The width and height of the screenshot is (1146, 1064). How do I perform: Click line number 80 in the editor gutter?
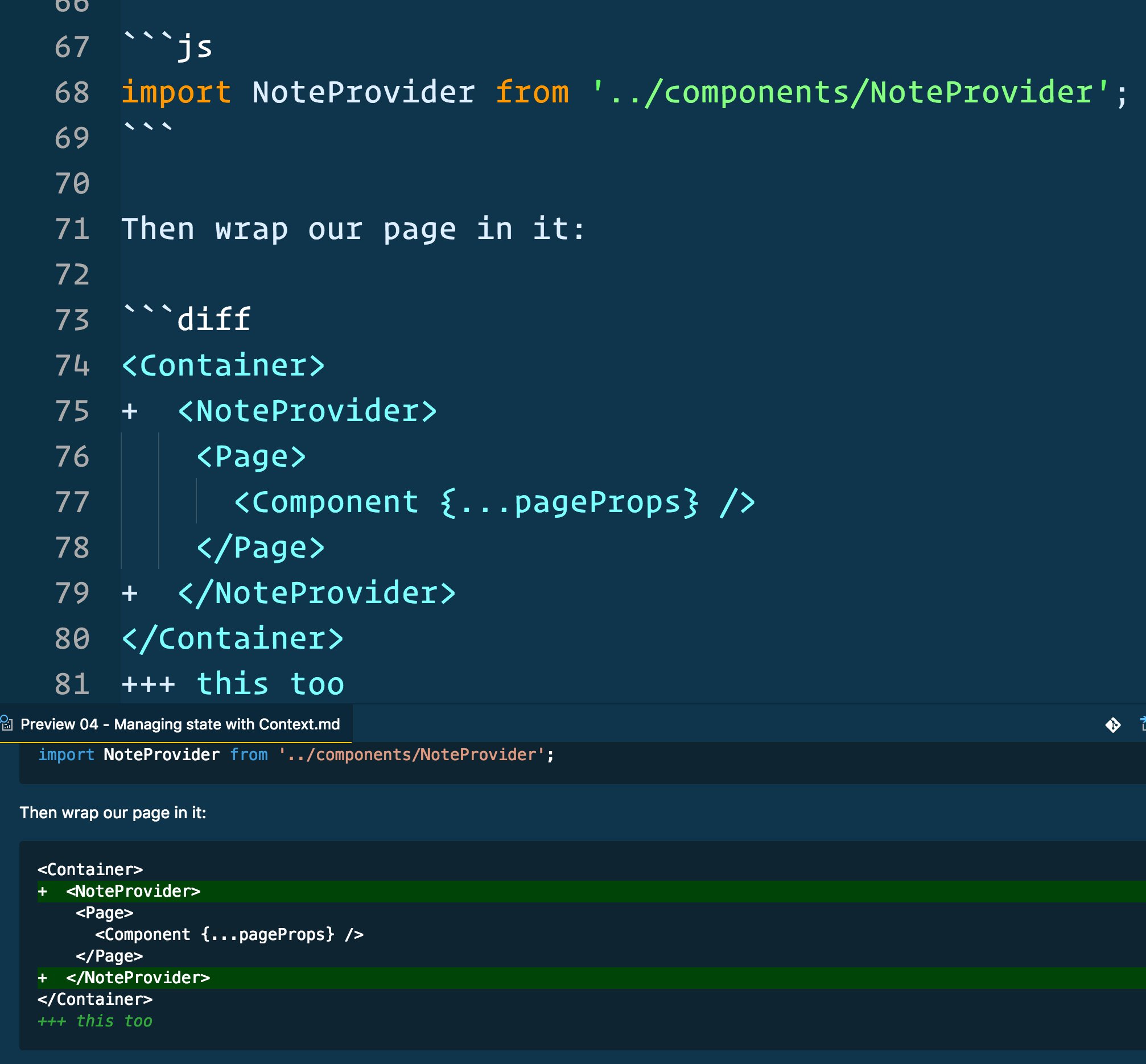tap(72, 638)
